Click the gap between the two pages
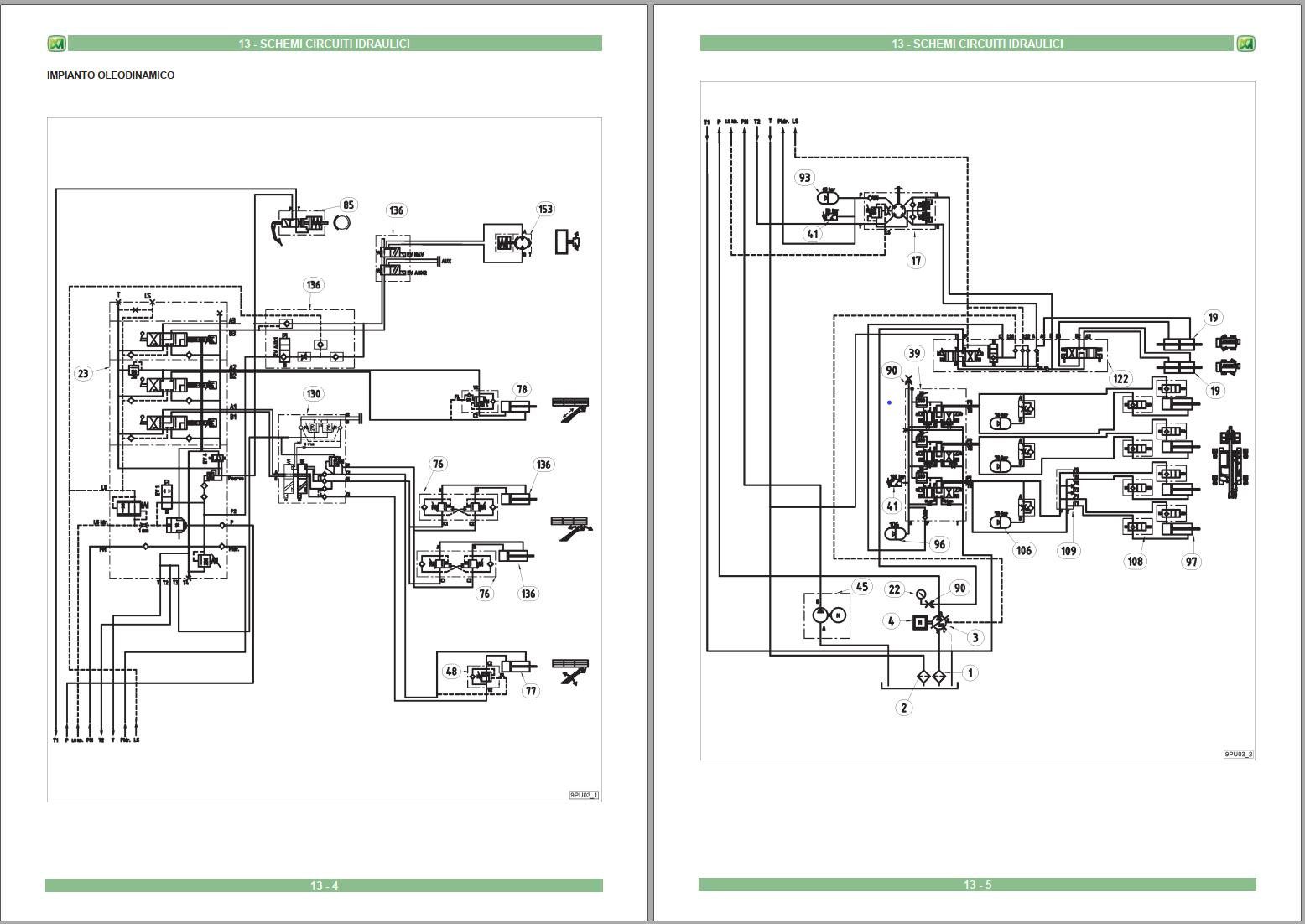This screenshot has height=924, width=1305. [x=652, y=461]
